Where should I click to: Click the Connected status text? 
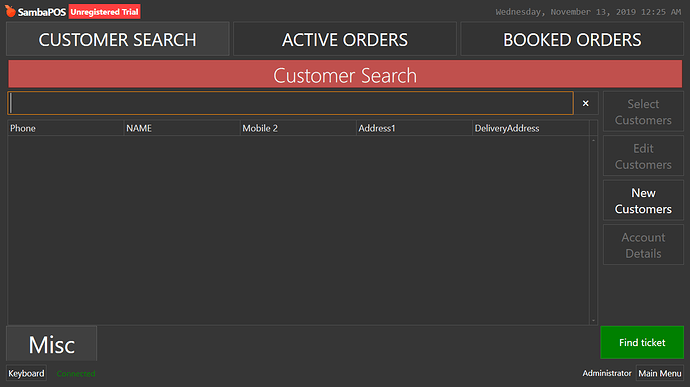point(76,374)
